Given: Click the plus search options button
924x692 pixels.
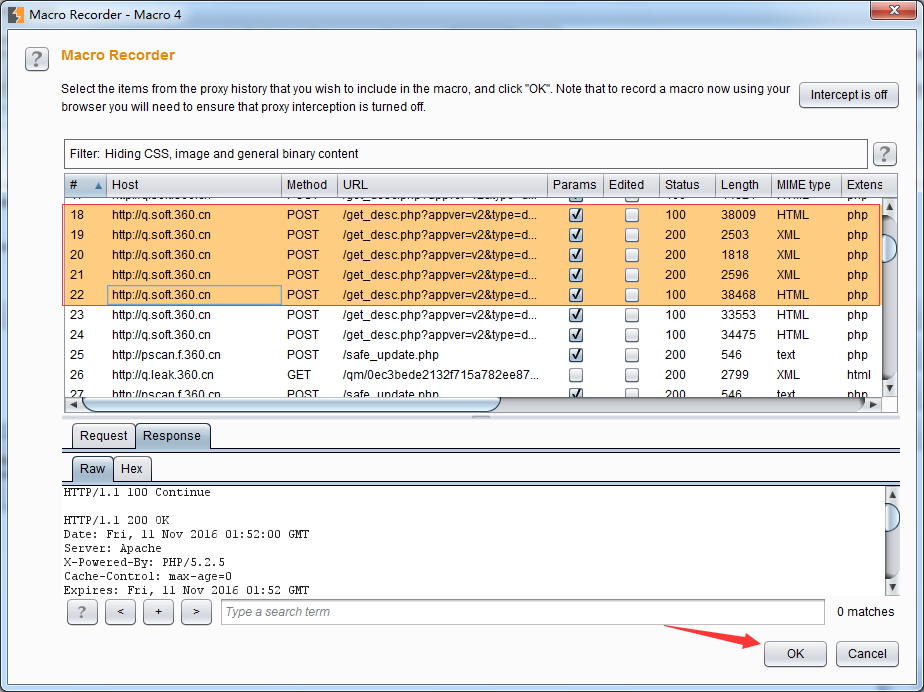Looking at the screenshot, I should (x=158, y=612).
